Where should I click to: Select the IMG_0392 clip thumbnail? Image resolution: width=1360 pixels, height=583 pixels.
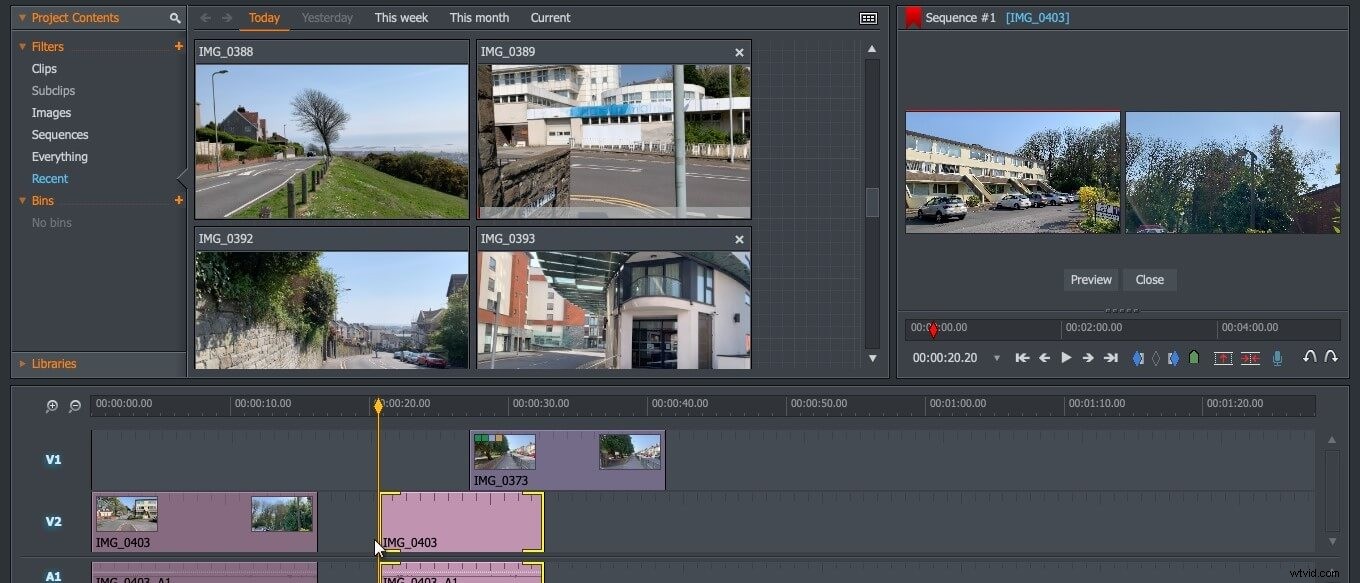pos(331,310)
